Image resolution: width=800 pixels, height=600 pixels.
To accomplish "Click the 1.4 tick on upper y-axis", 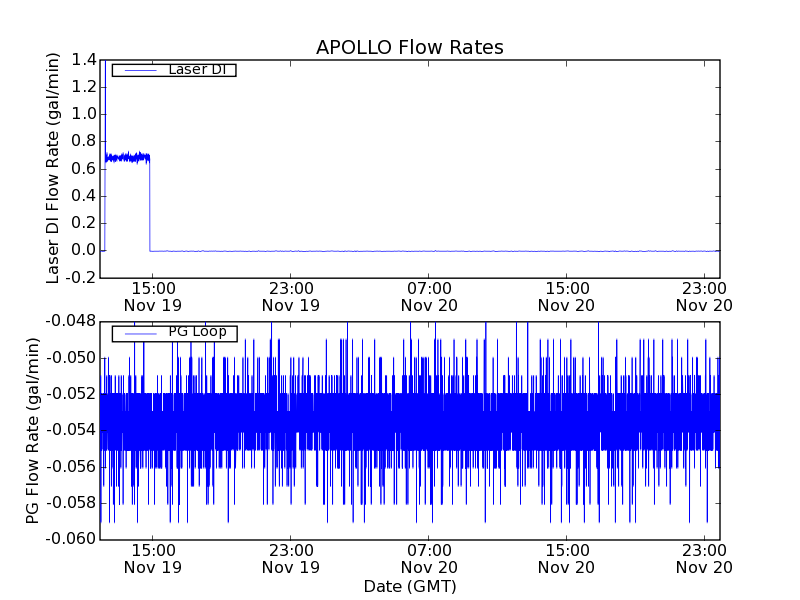I will coord(84,60).
